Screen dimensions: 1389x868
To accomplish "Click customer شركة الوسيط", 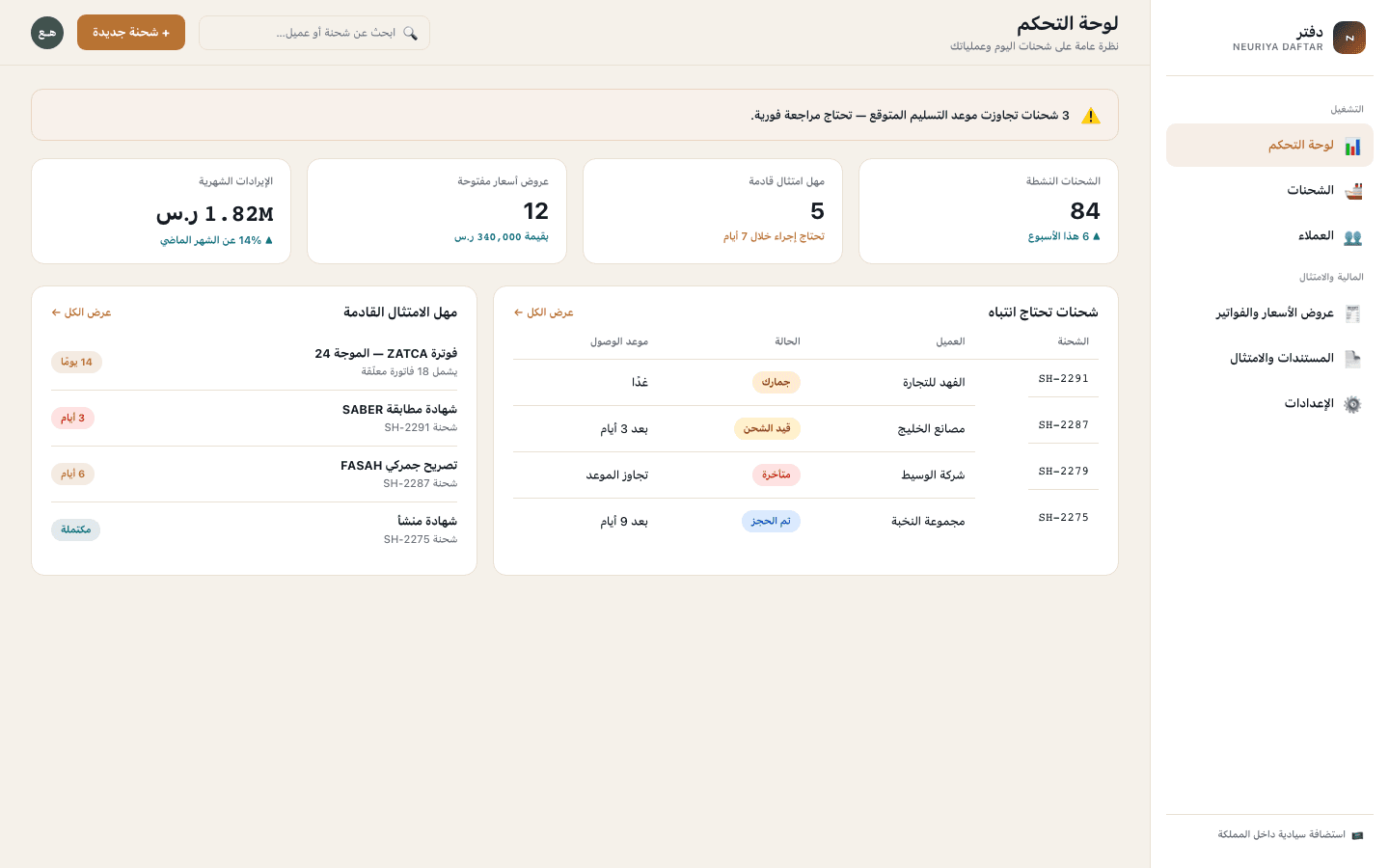I will [x=933, y=475].
